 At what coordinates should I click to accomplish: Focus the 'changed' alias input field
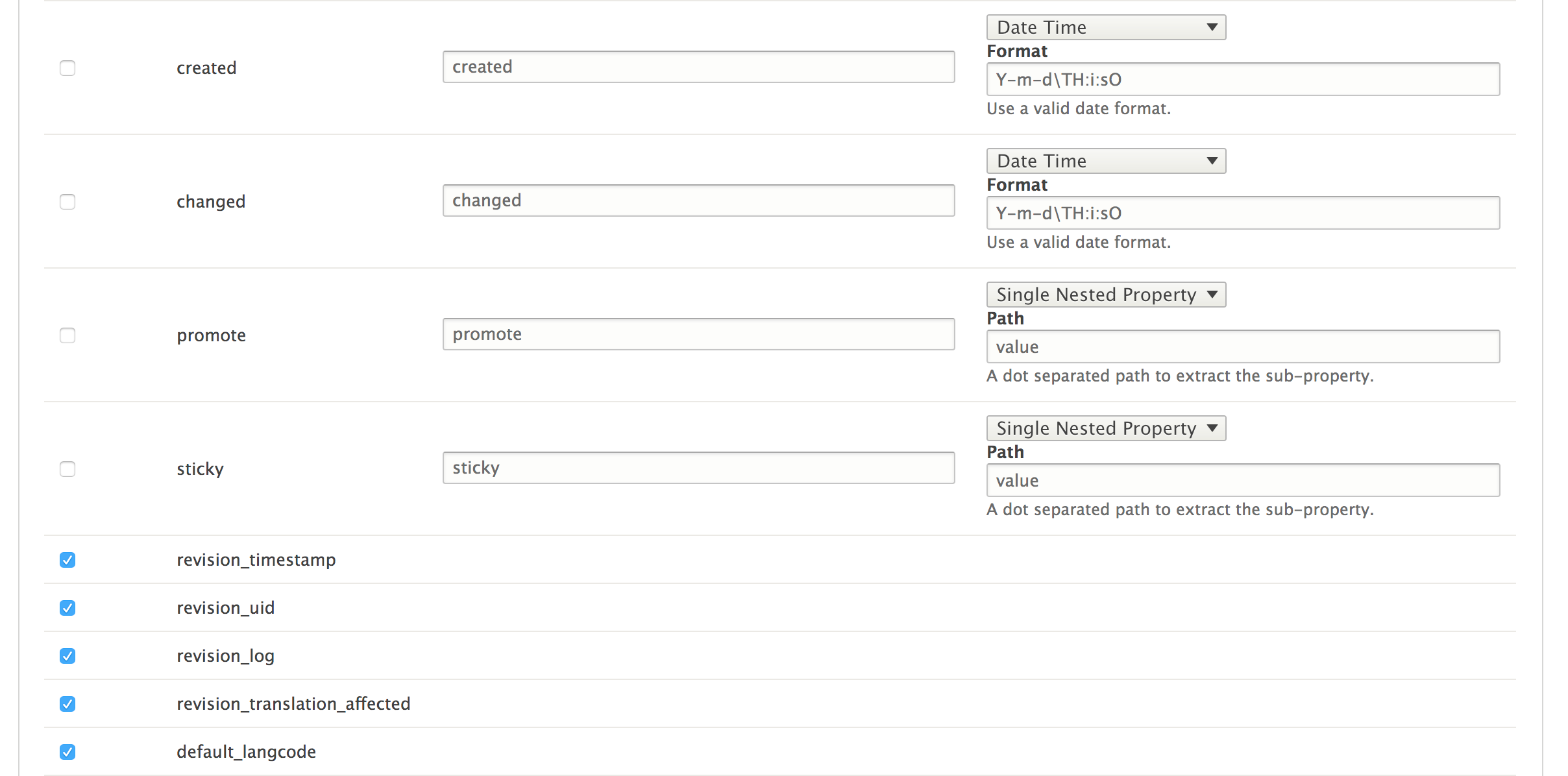coord(698,200)
